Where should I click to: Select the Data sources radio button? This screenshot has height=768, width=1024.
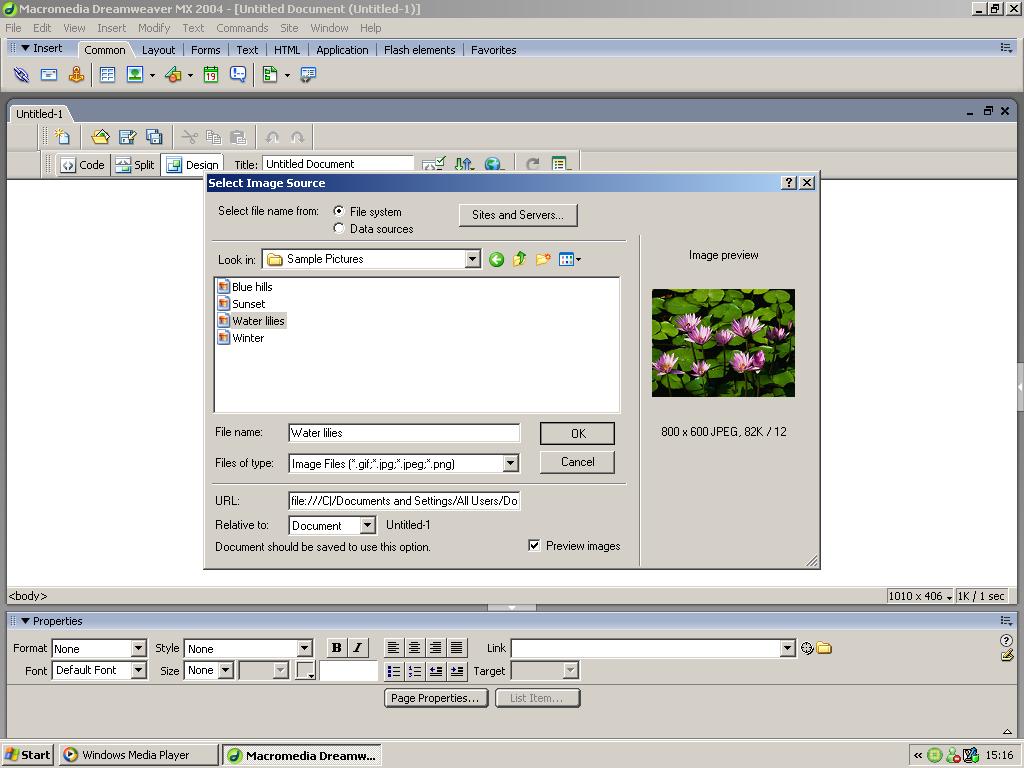(x=339, y=229)
